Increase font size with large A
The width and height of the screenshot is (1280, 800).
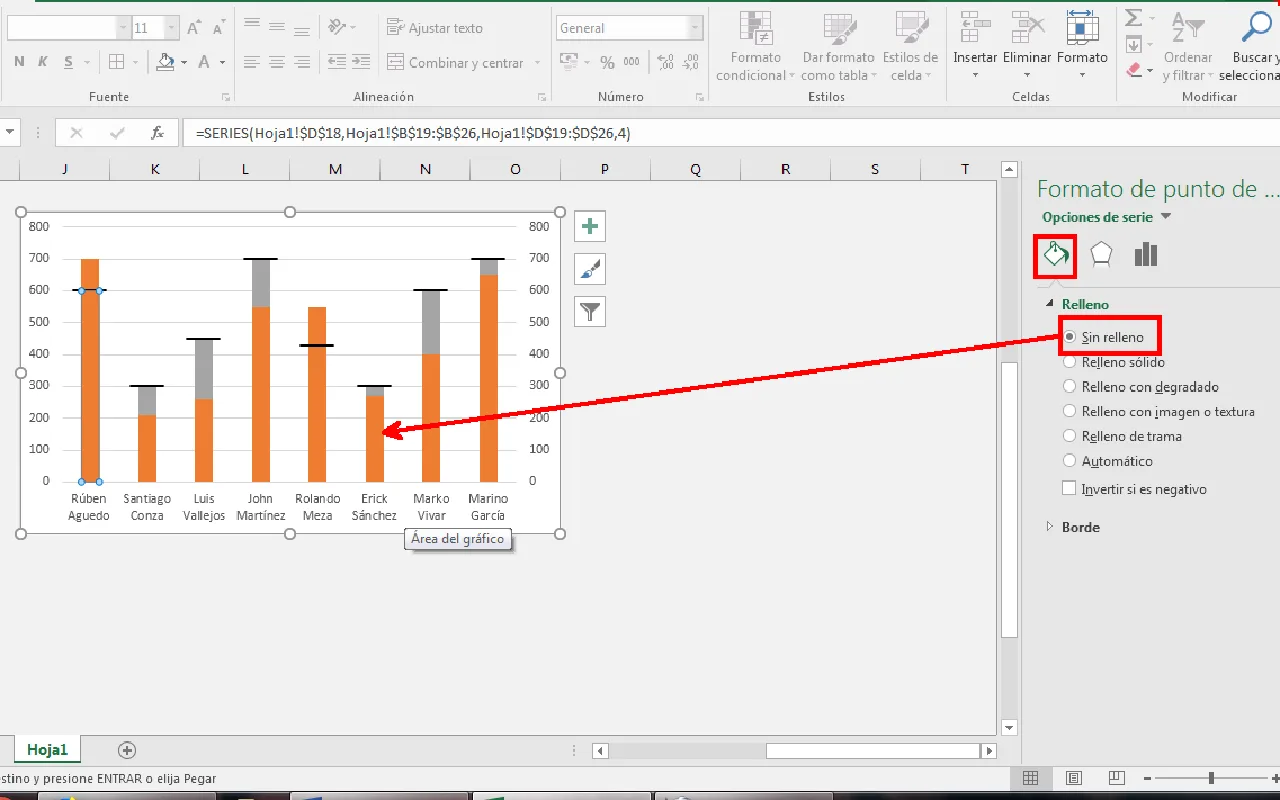click(x=194, y=28)
